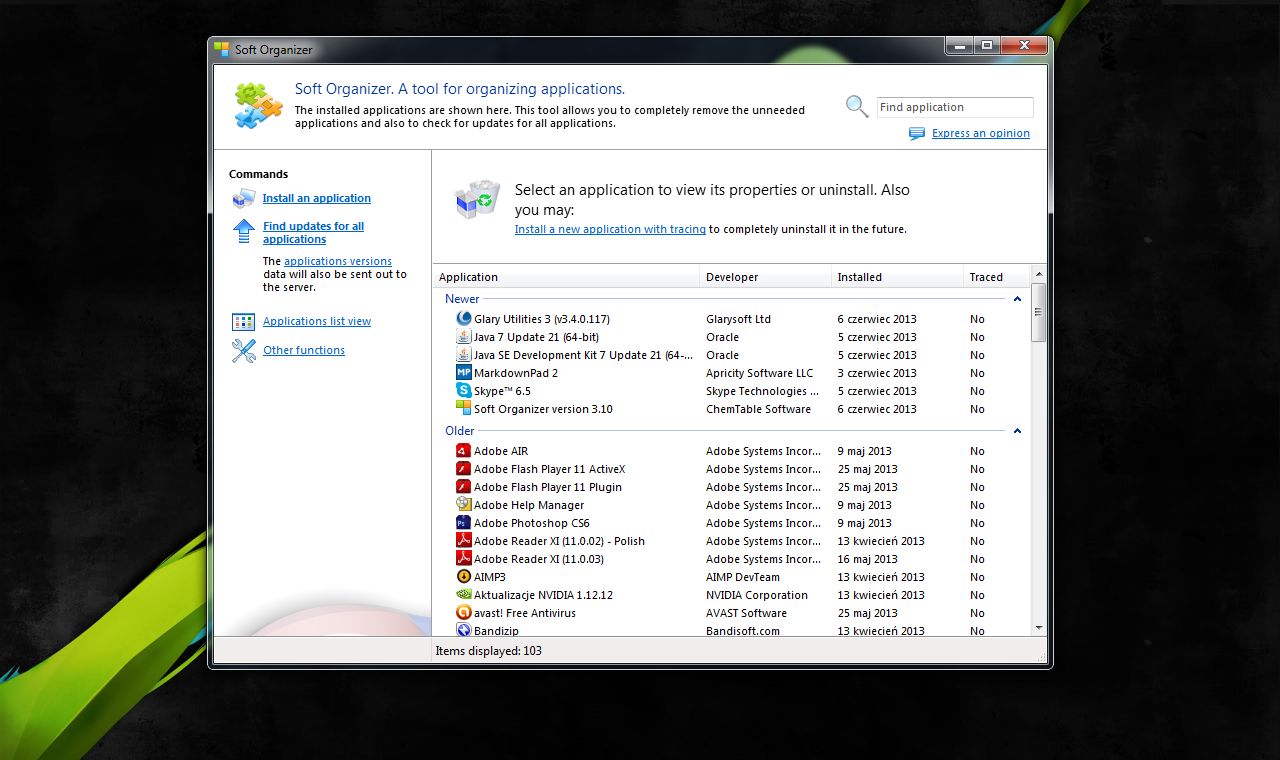Click the Adobe Reader XI (11.0.03) icon
The height and width of the screenshot is (760, 1280).
pos(464,559)
